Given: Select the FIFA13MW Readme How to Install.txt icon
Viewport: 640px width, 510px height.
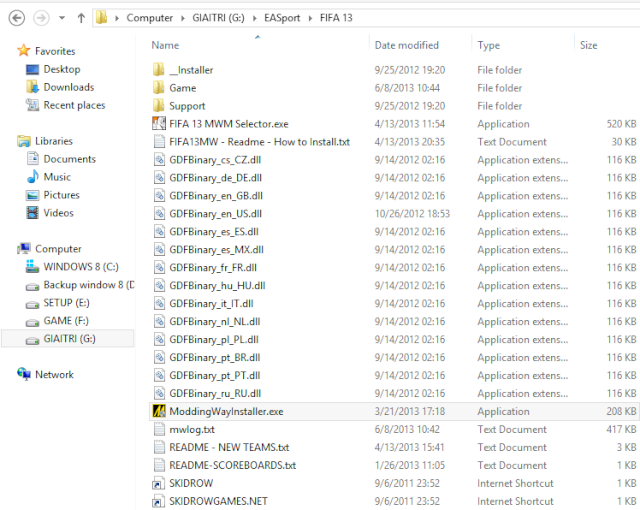Looking at the screenshot, I should point(159,142).
